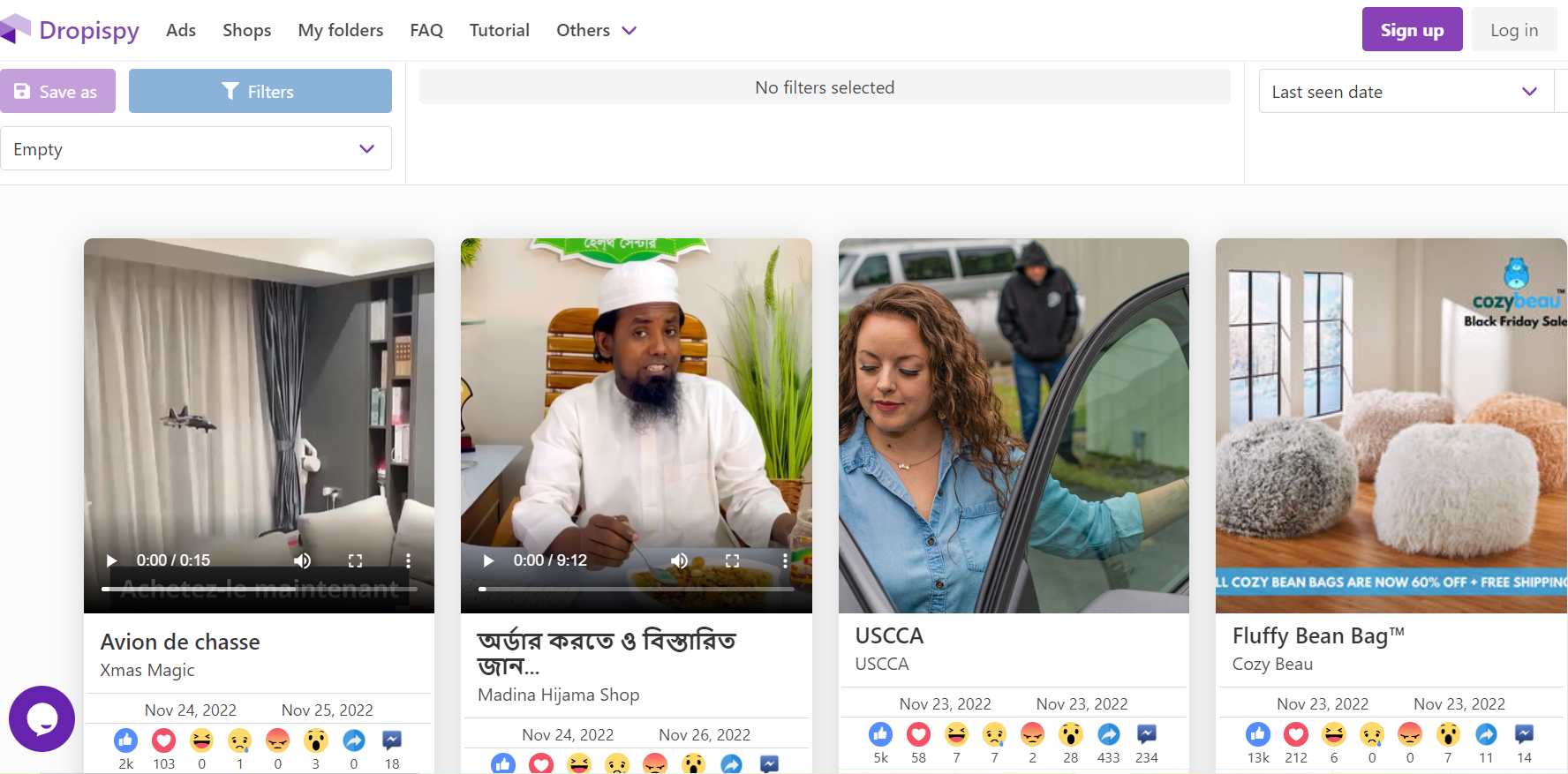Click the Log in button
This screenshot has width=1568, height=774.
1514,29
